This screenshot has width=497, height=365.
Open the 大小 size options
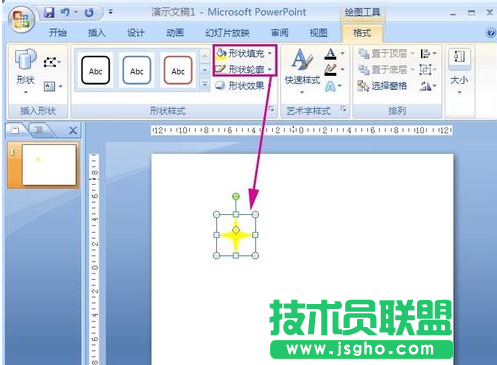pyautogui.click(x=459, y=71)
